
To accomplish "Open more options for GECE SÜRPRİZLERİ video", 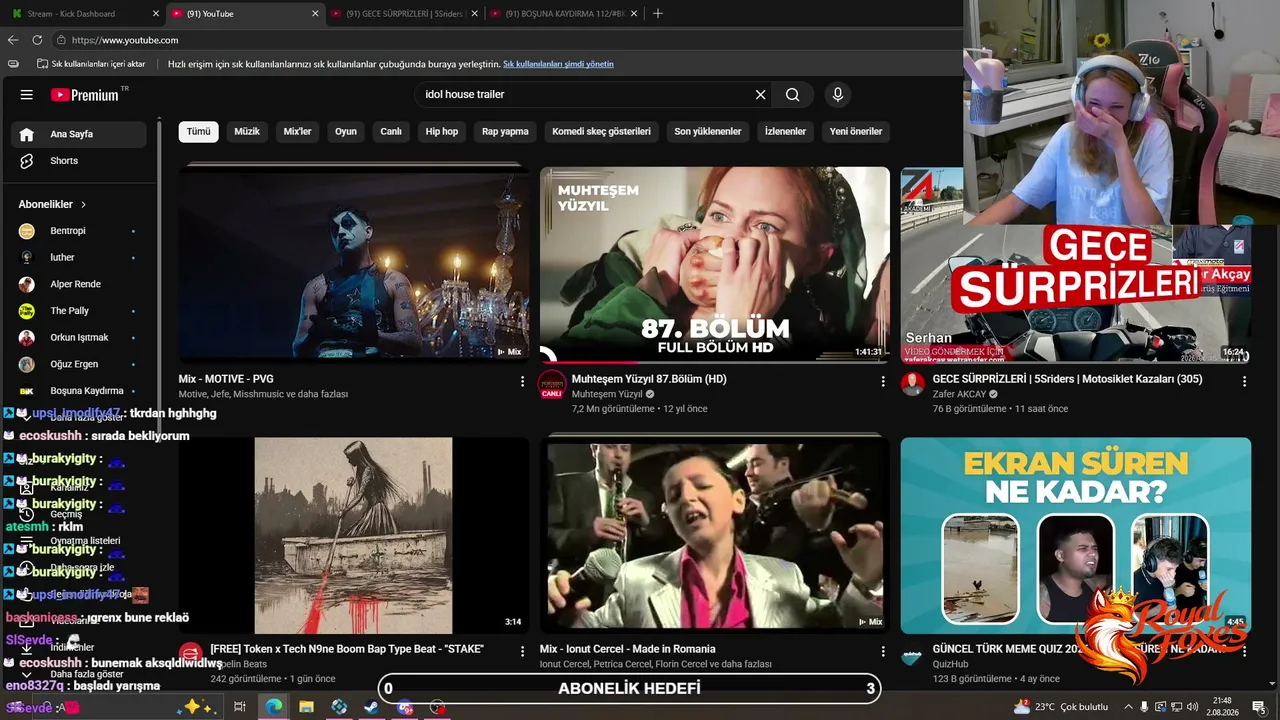I will (1244, 381).
